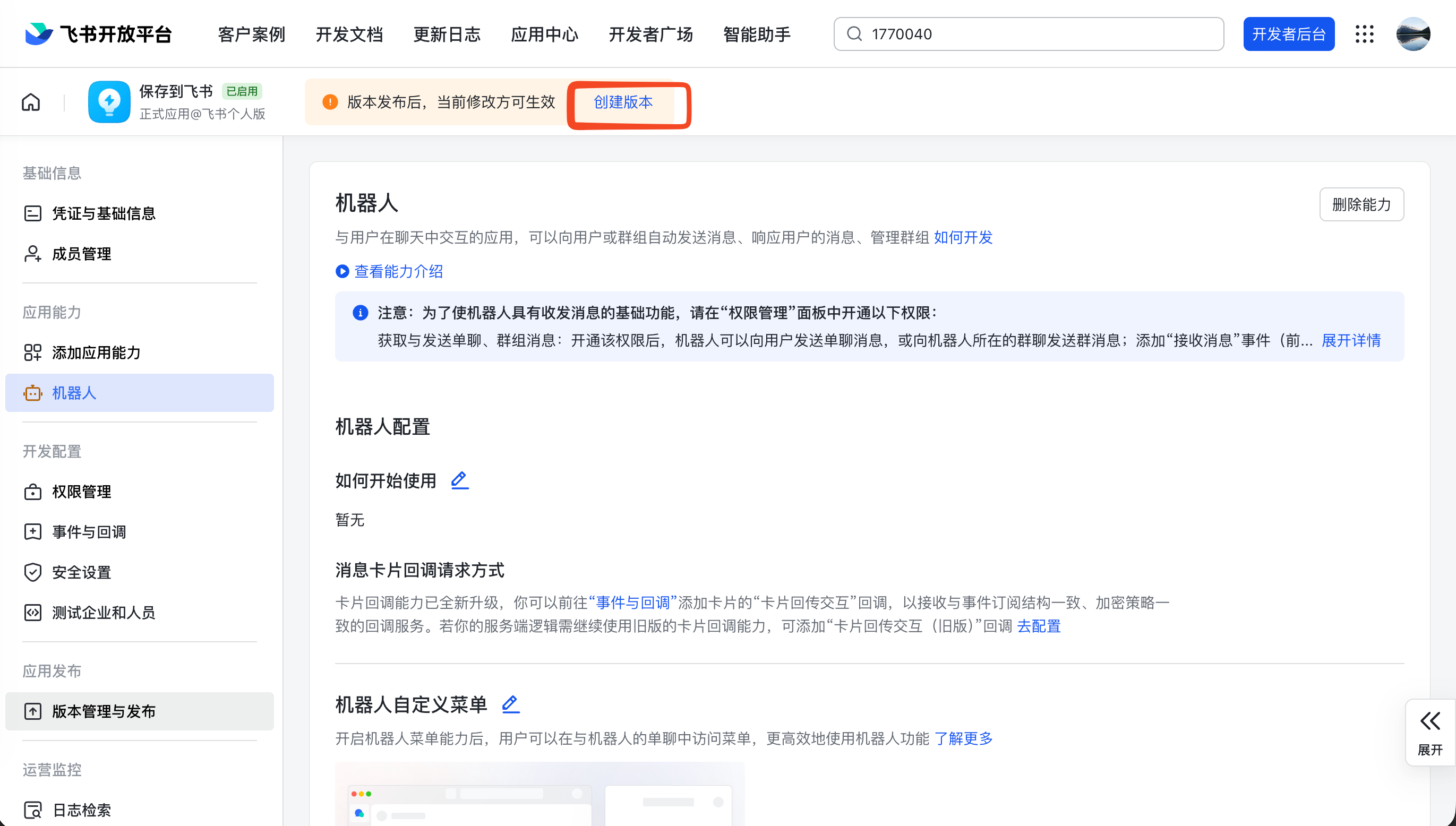Screen dimensions: 1456x826
Task: Click the home icon in breadcrumb
Action: (x=31, y=102)
